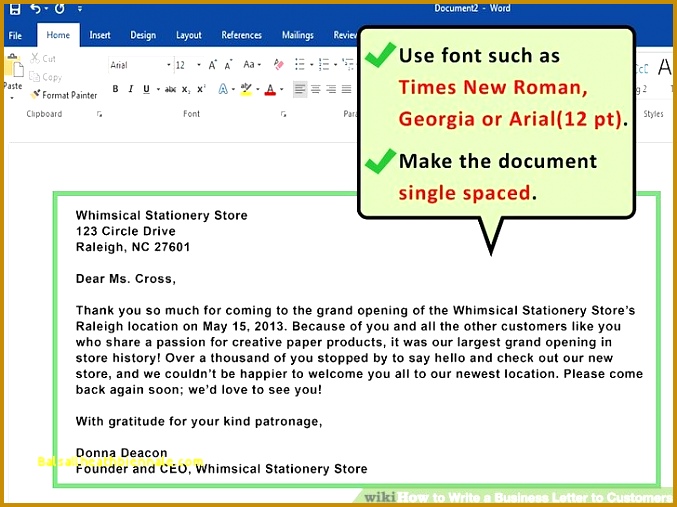Toggle Align Left paragraph alignment
Image resolution: width=677 pixels, height=507 pixels.
click(300, 89)
